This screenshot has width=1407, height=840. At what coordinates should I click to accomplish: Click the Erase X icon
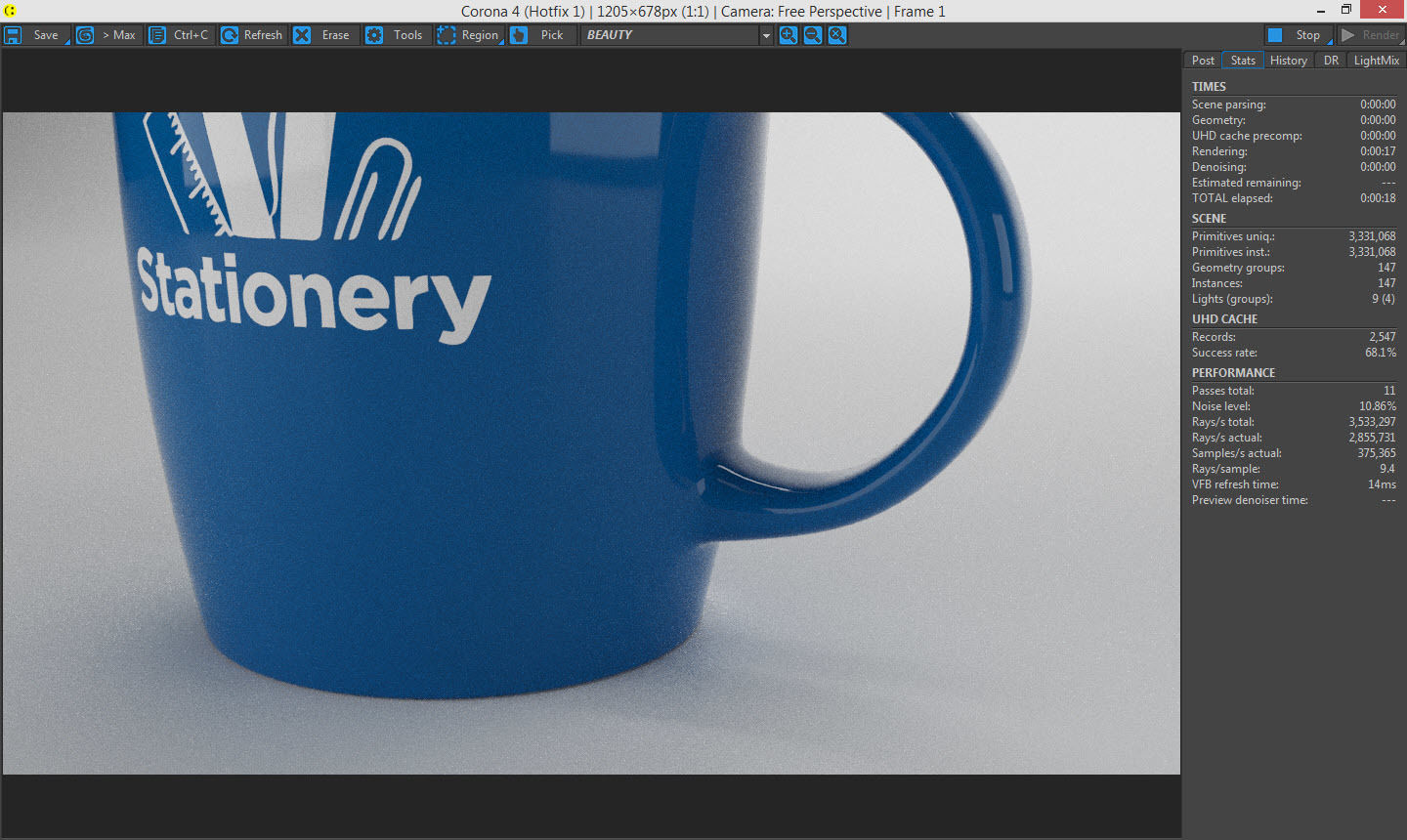tap(302, 35)
